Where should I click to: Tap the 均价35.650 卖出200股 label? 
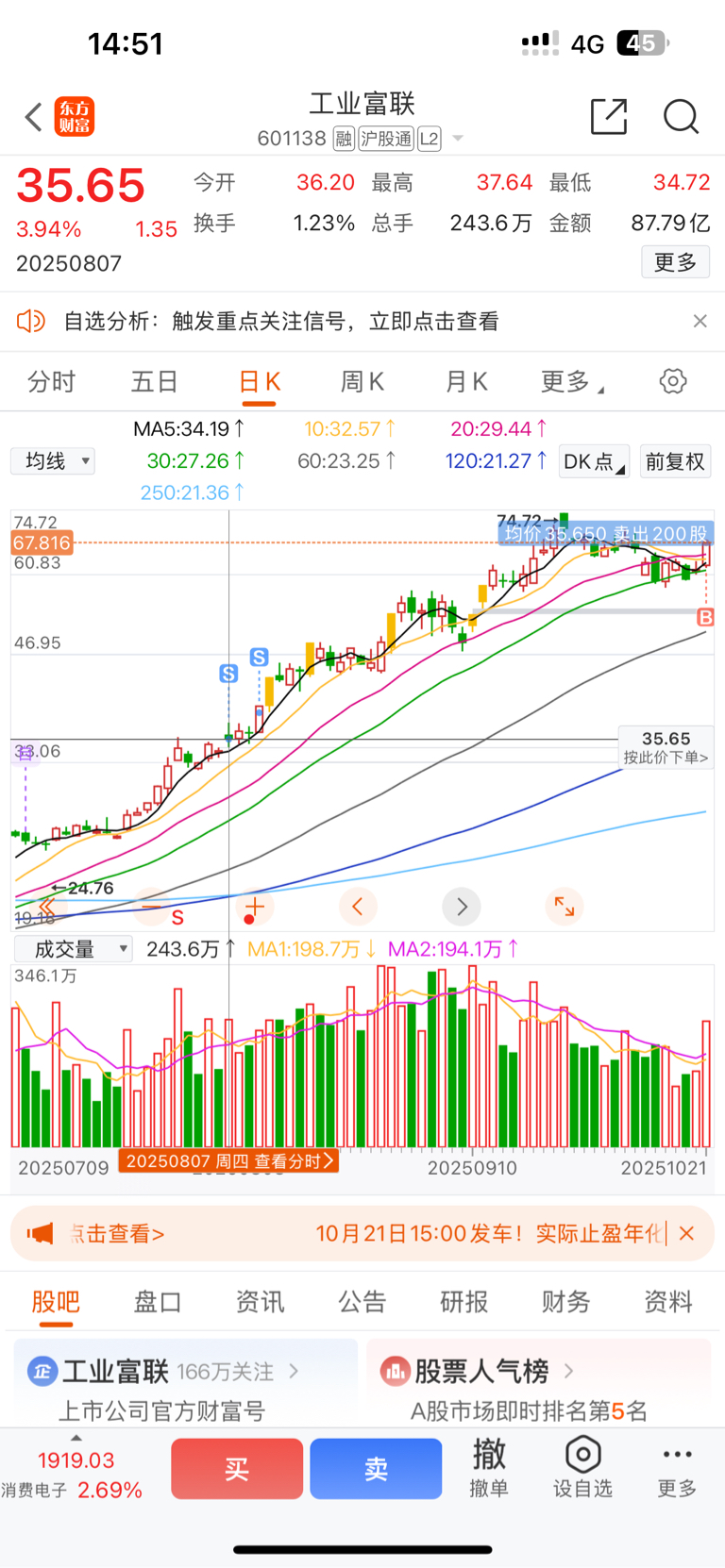pyautogui.click(x=606, y=534)
